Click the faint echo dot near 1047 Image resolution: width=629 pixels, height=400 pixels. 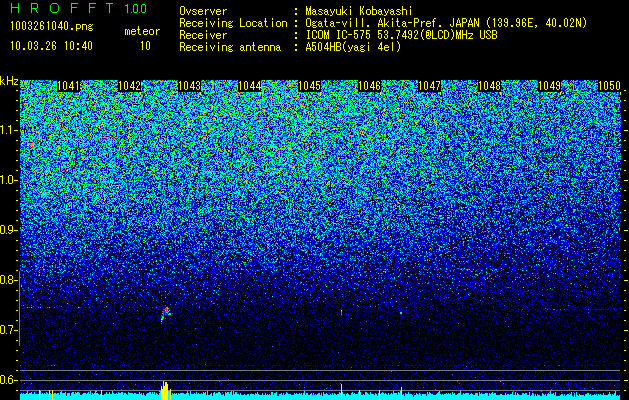point(401,313)
